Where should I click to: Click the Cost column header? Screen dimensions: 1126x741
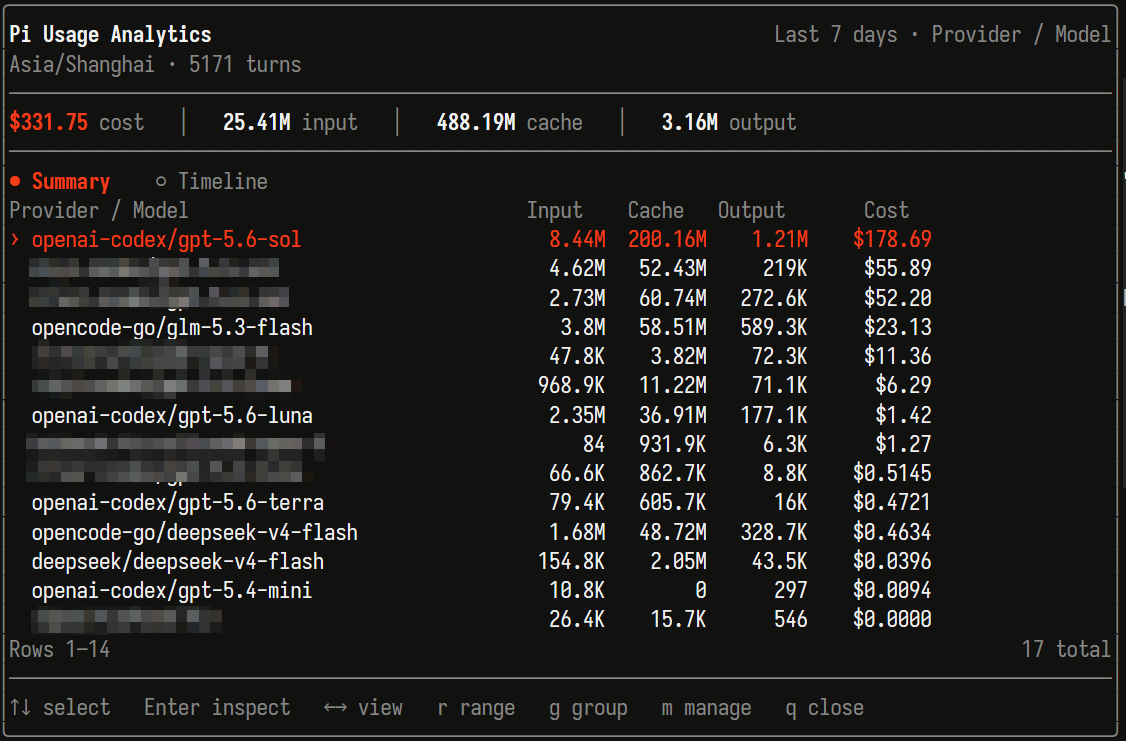pyautogui.click(x=886, y=210)
